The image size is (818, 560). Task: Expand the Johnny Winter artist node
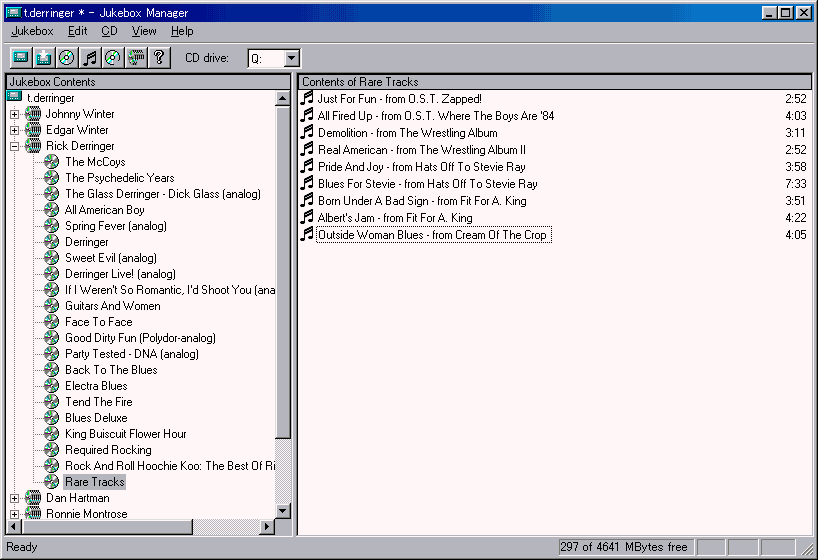tap(14, 114)
